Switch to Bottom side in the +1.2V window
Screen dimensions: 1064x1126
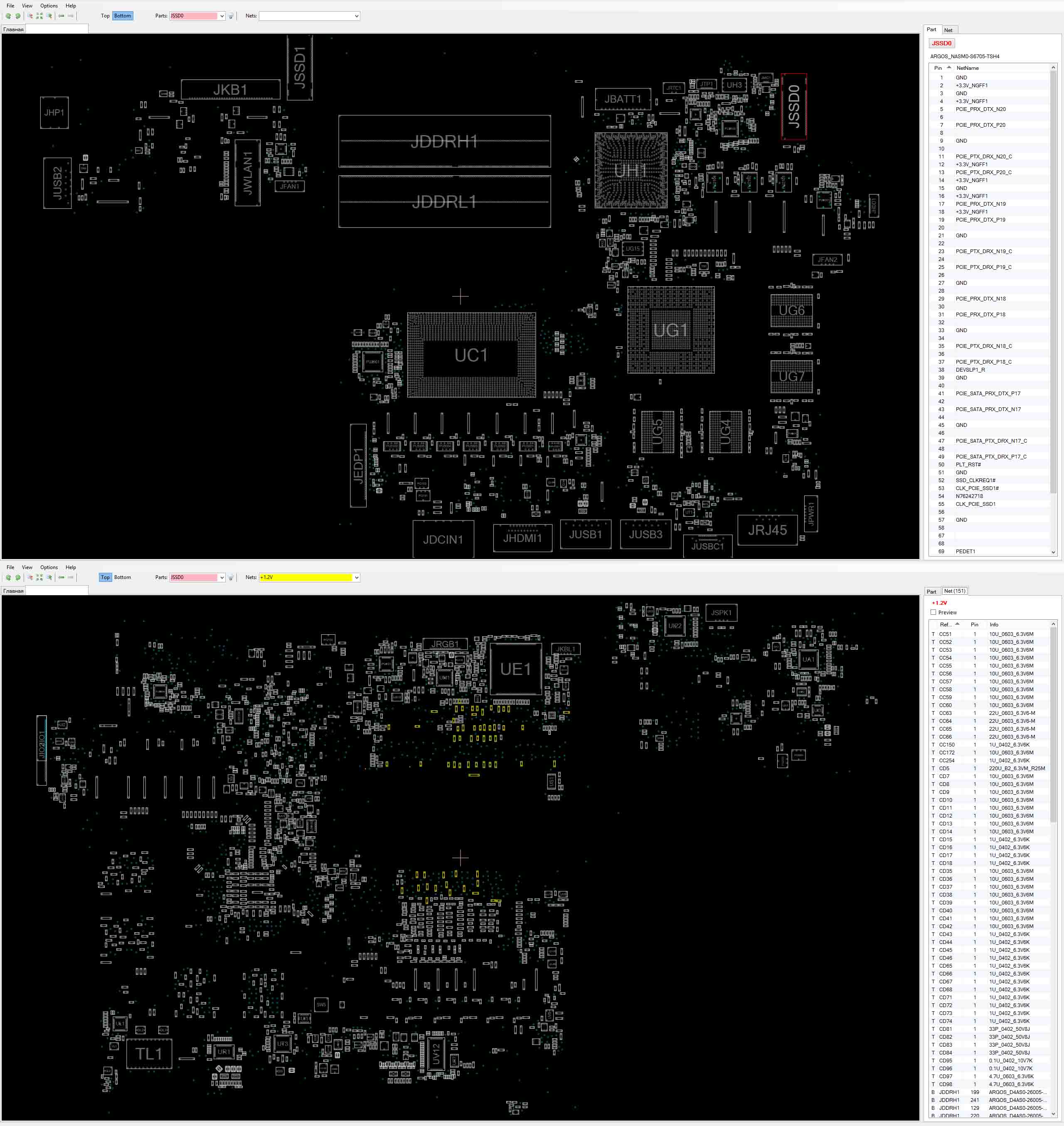point(123,577)
